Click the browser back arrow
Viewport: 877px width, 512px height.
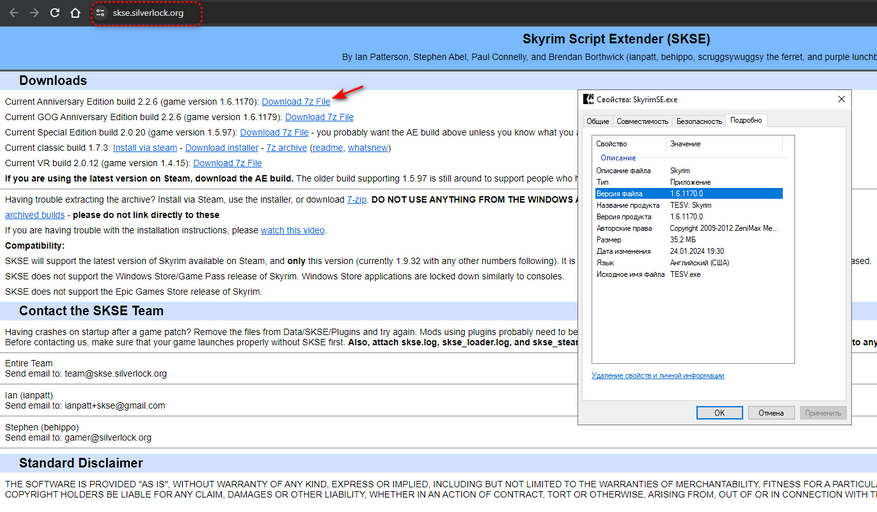pyautogui.click(x=13, y=13)
